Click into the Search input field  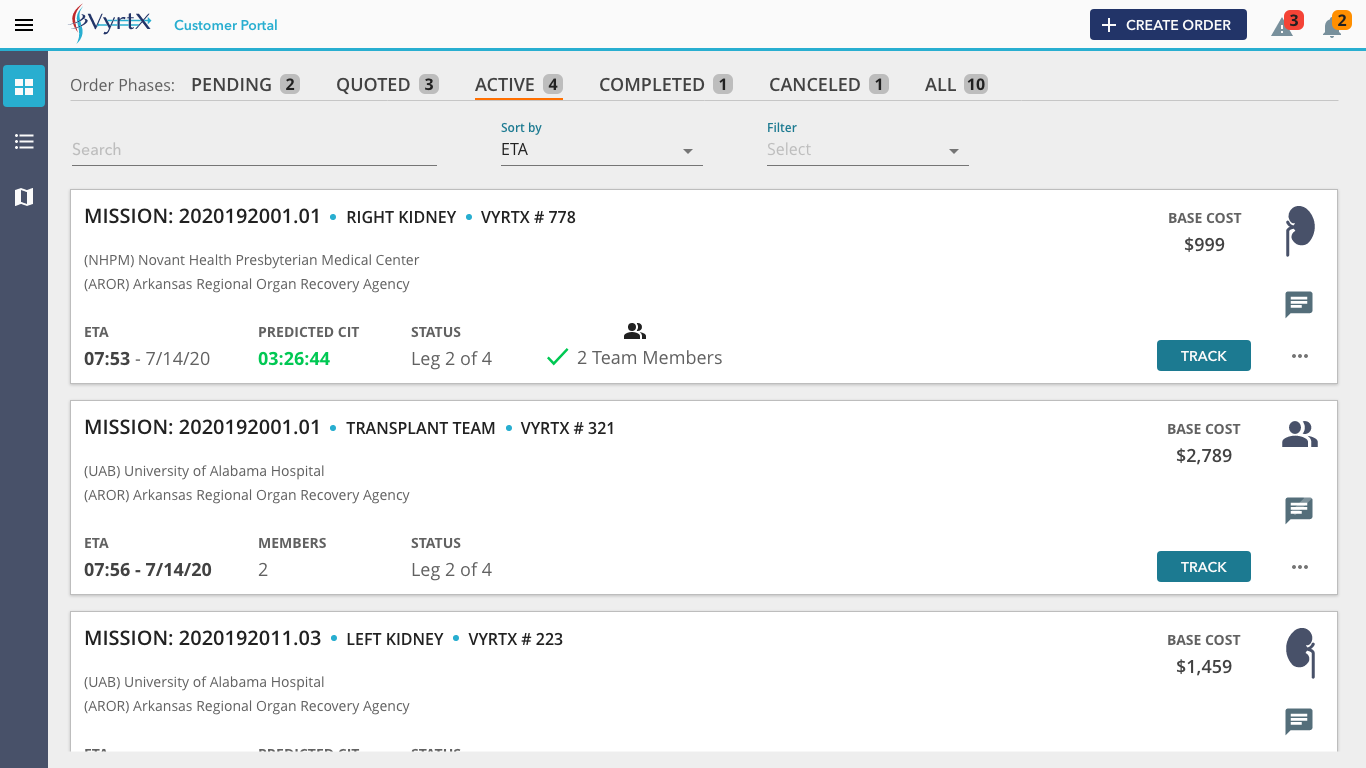254,150
